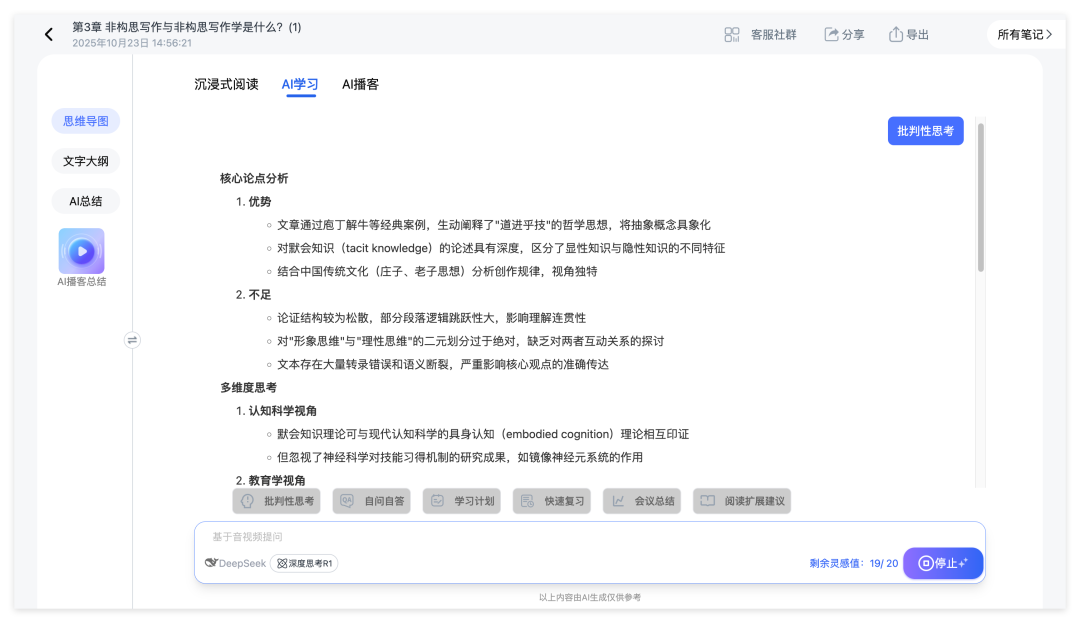Click the back arrow at top left
This screenshot has width=1080, height=623.
click(48, 33)
